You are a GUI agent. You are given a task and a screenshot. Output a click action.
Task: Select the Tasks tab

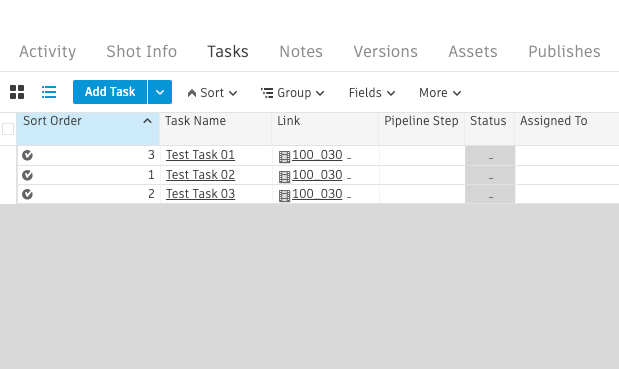click(228, 52)
